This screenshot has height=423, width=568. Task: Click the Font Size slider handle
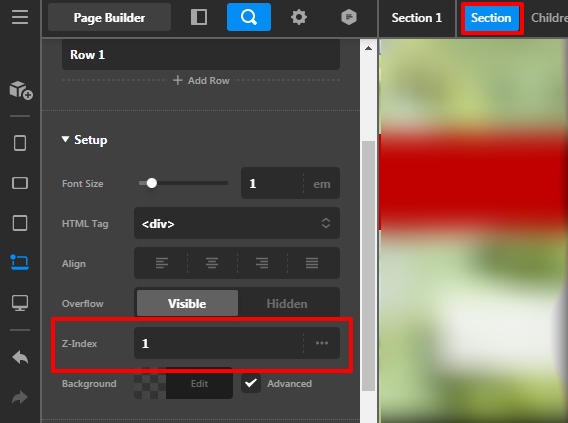tap(152, 183)
